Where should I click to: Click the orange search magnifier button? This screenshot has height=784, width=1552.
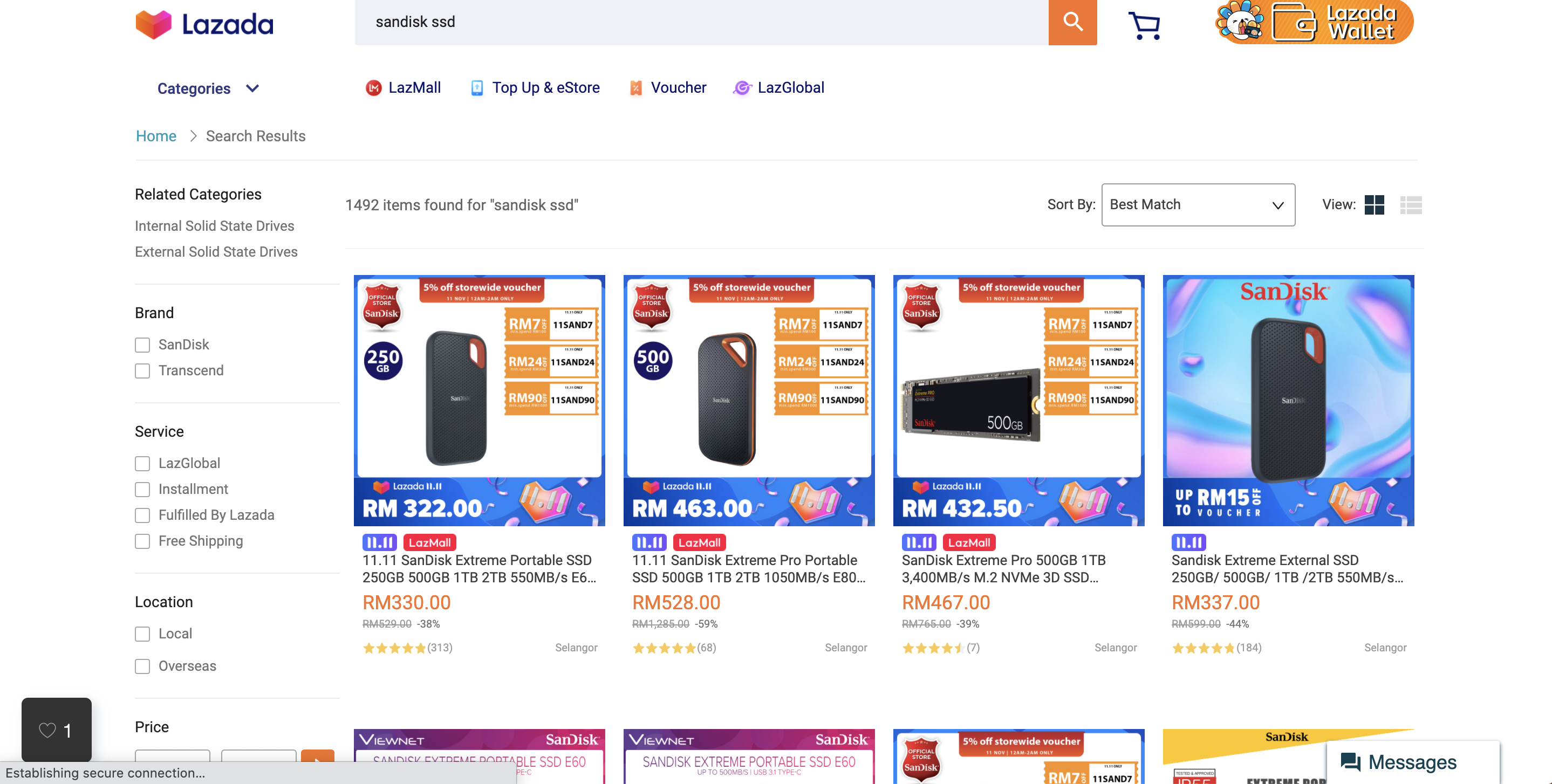point(1072,22)
